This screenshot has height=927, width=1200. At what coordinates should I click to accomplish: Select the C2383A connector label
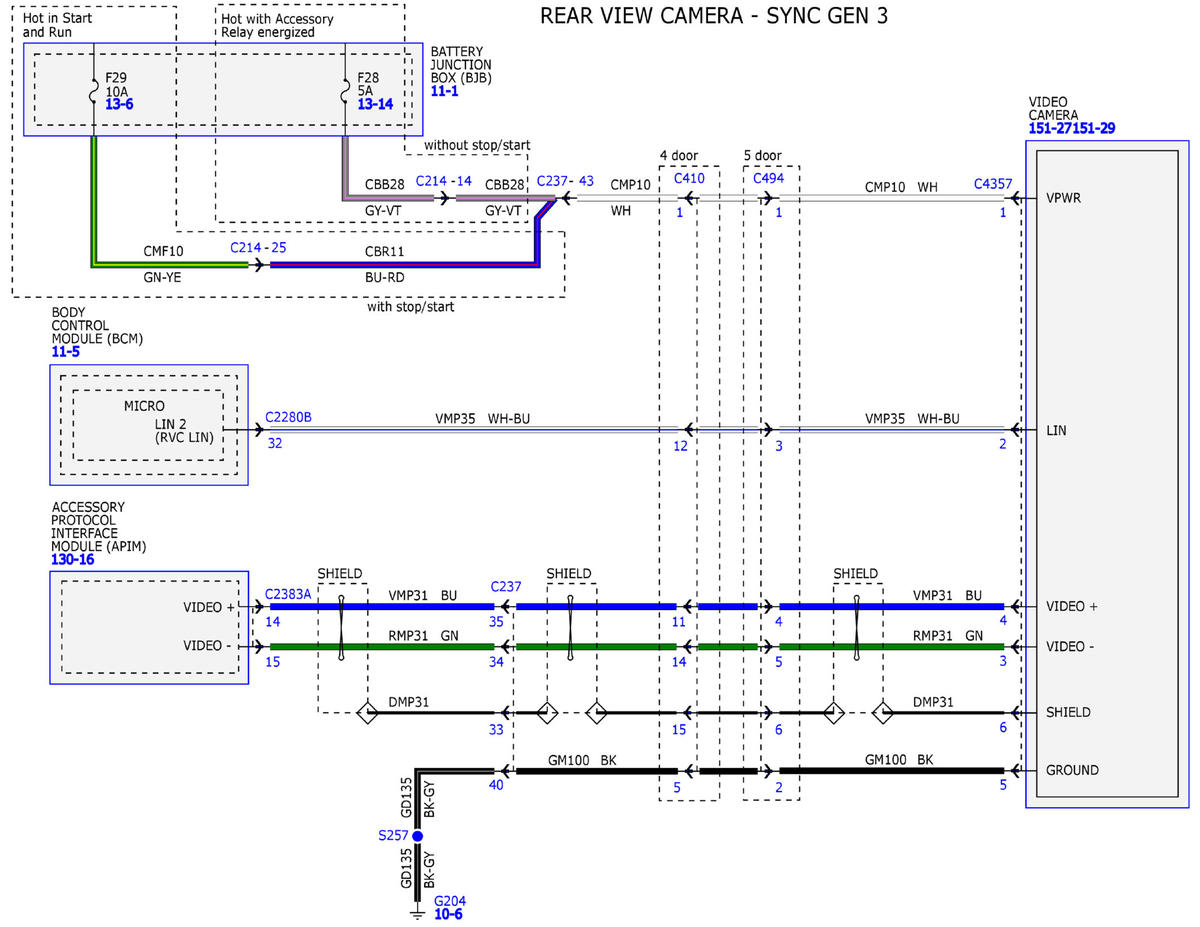point(288,593)
